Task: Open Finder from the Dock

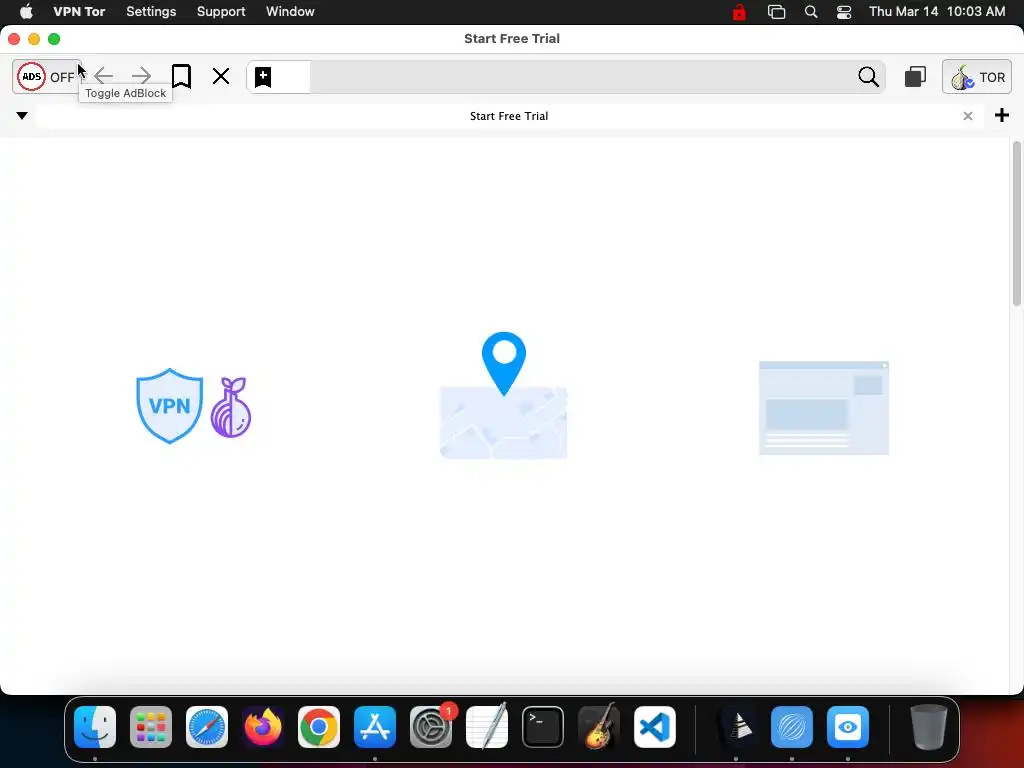Action: click(95, 727)
